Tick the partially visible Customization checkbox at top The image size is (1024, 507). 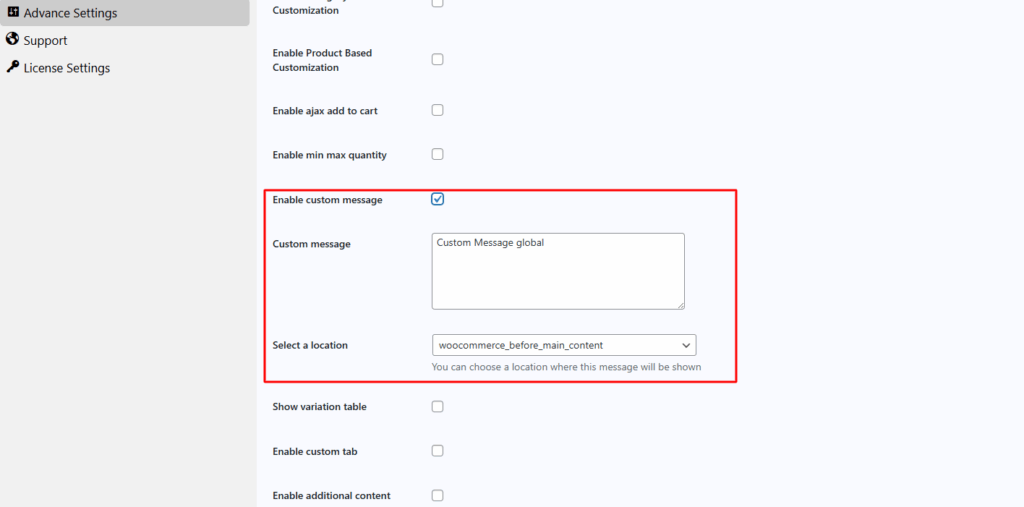coord(438,3)
